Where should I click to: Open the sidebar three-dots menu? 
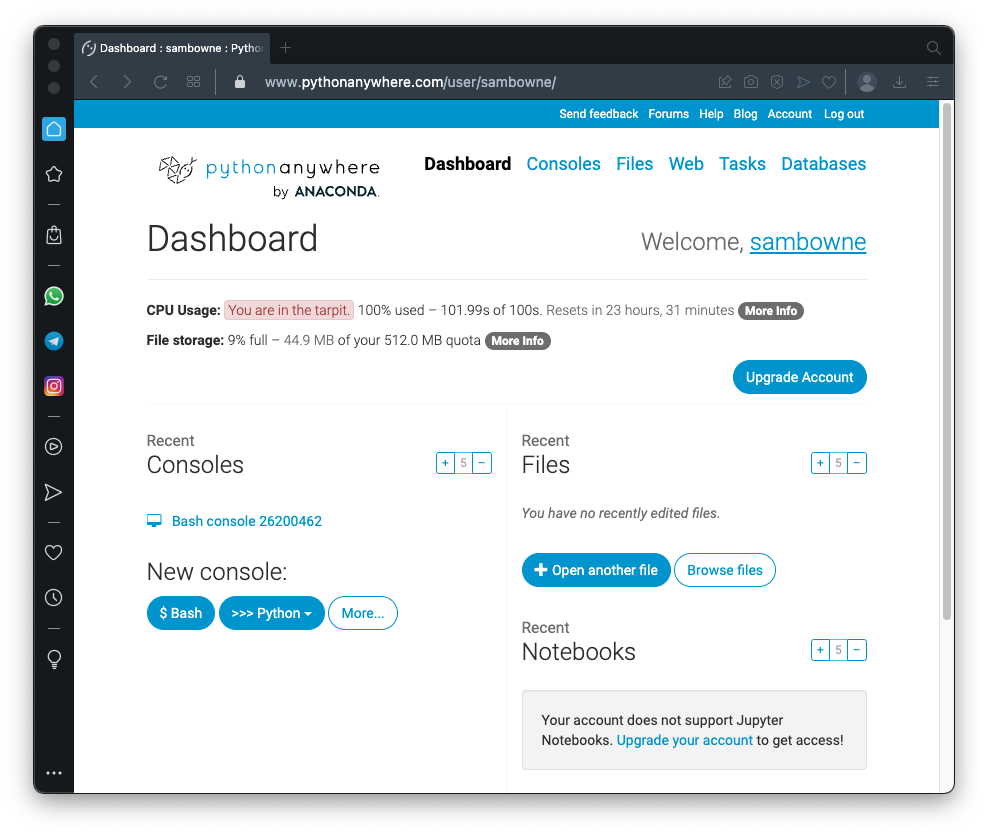[54, 773]
